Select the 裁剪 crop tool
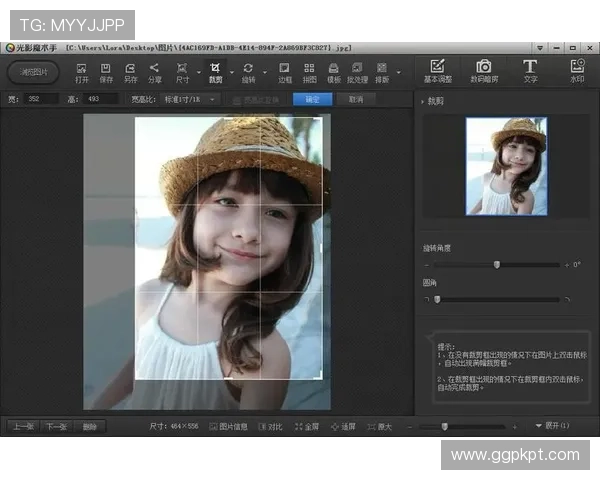 (215, 73)
